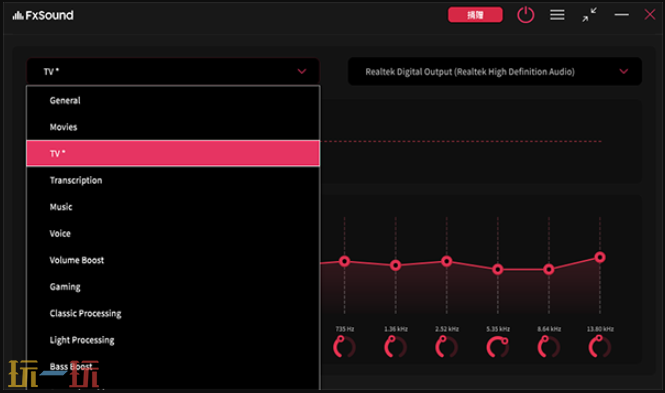
Task: Select the highlighted TV preset
Action: point(173,153)
